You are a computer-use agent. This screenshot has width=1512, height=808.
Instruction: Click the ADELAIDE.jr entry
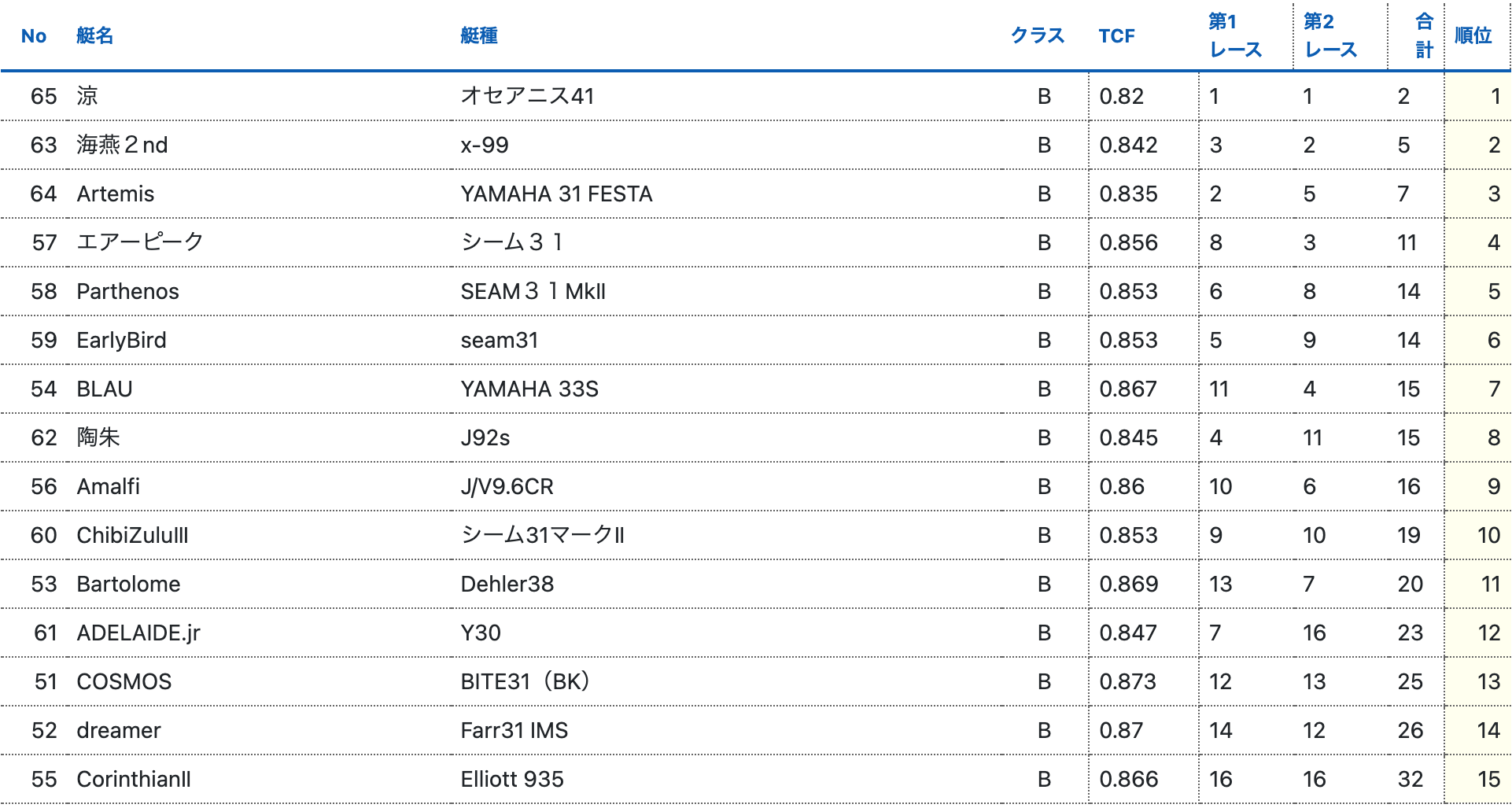[138, 633]
